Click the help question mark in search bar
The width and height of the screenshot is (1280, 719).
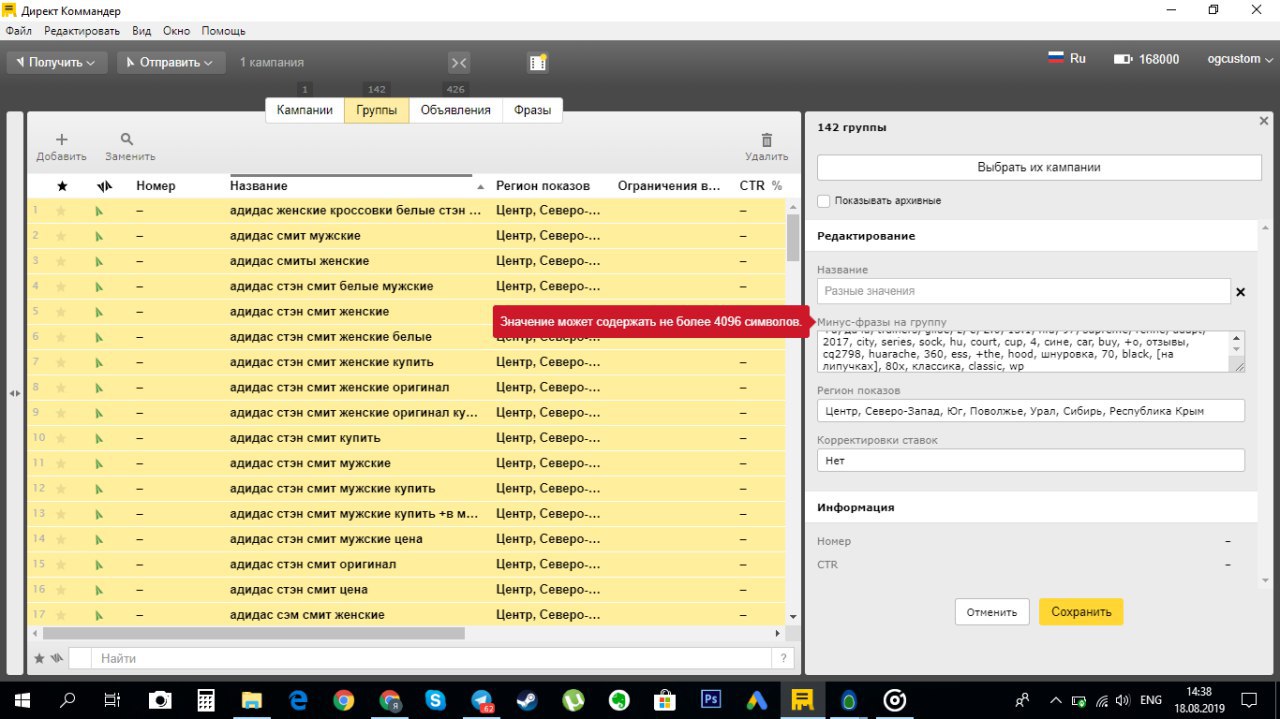785,658
